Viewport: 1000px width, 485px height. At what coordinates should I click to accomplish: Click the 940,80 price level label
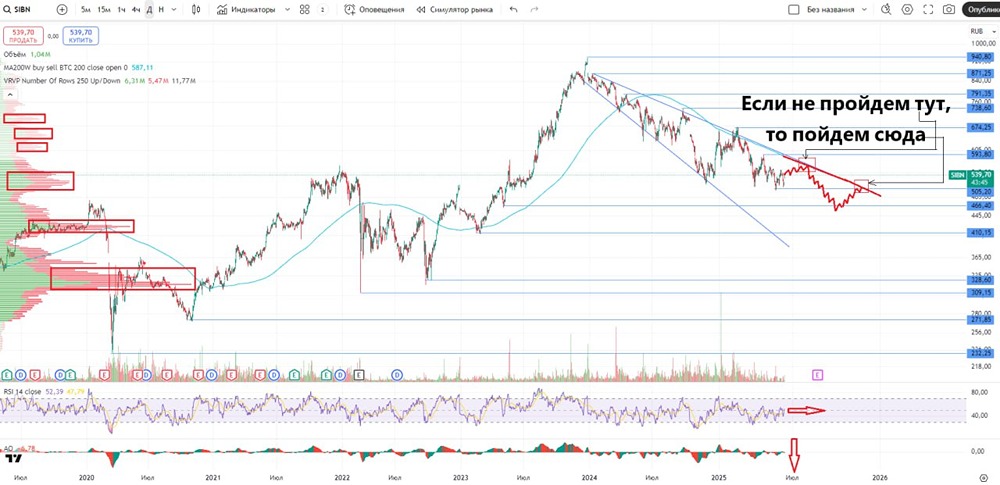click(x=981, y=57)
